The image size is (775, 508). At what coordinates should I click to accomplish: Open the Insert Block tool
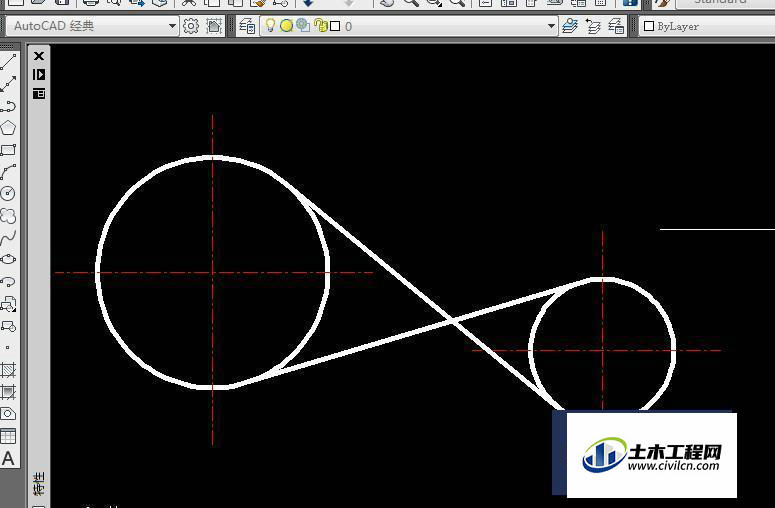coord(8,304)
